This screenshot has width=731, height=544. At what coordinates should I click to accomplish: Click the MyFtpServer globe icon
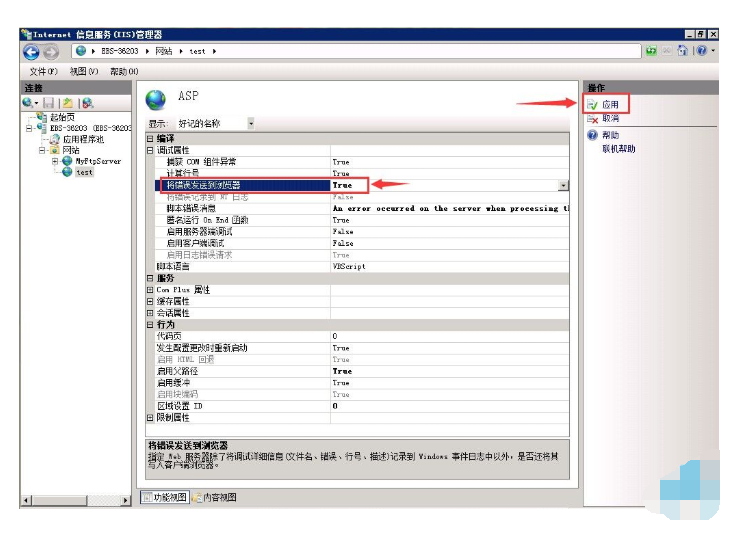(x=67, y=161)
